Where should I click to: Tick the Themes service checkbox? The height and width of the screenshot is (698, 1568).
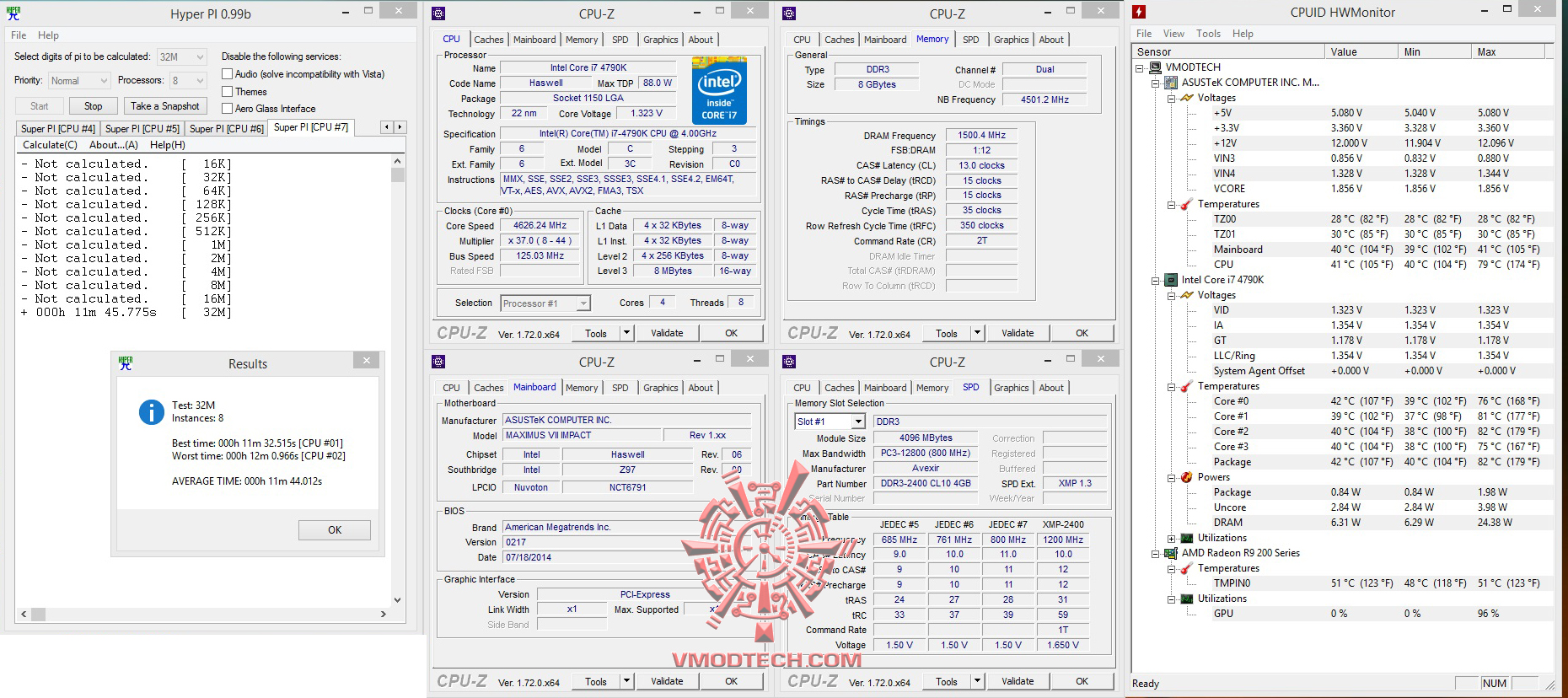pos(227,91)
